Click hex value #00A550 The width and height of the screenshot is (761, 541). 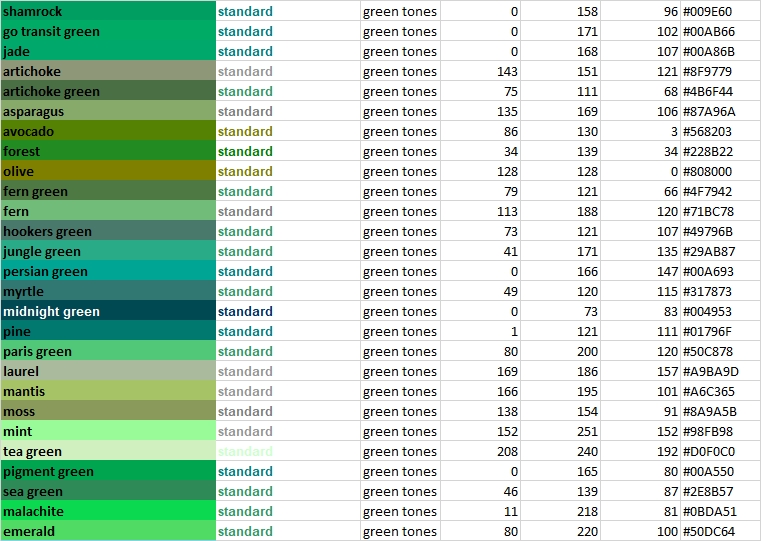(708, 472)
